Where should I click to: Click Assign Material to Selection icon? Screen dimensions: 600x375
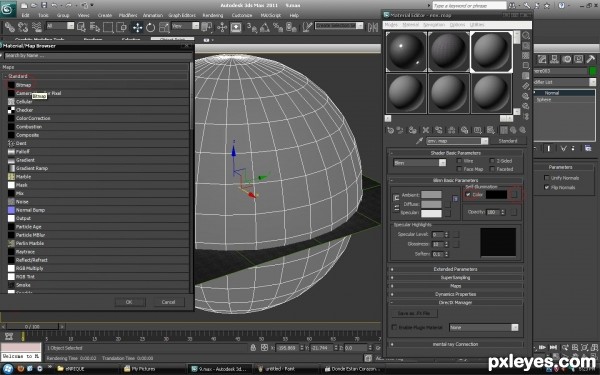tap(412, 130)
